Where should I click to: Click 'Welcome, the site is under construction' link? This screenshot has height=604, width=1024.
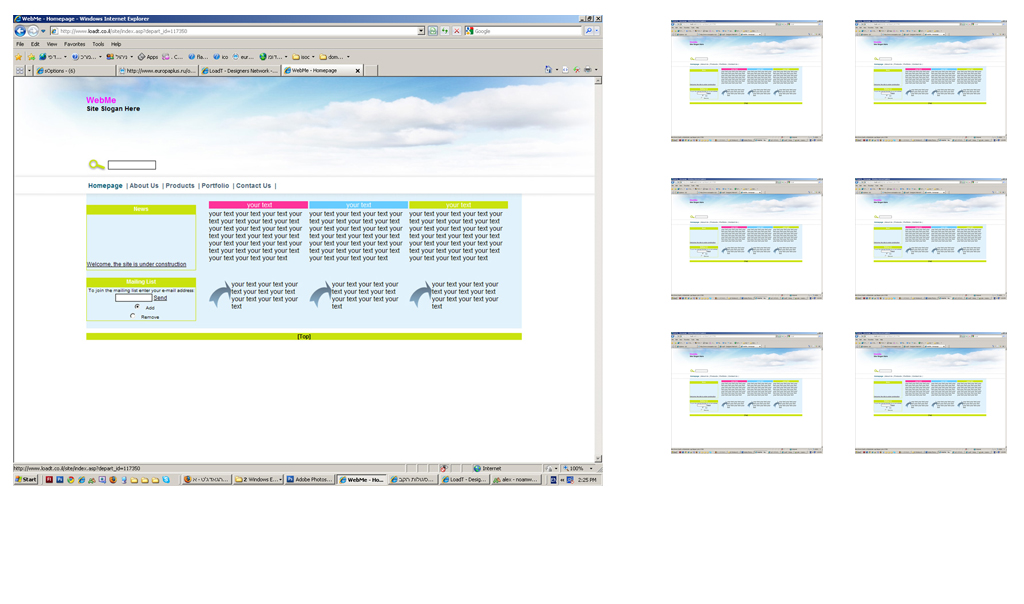click(x=136, y=264)
